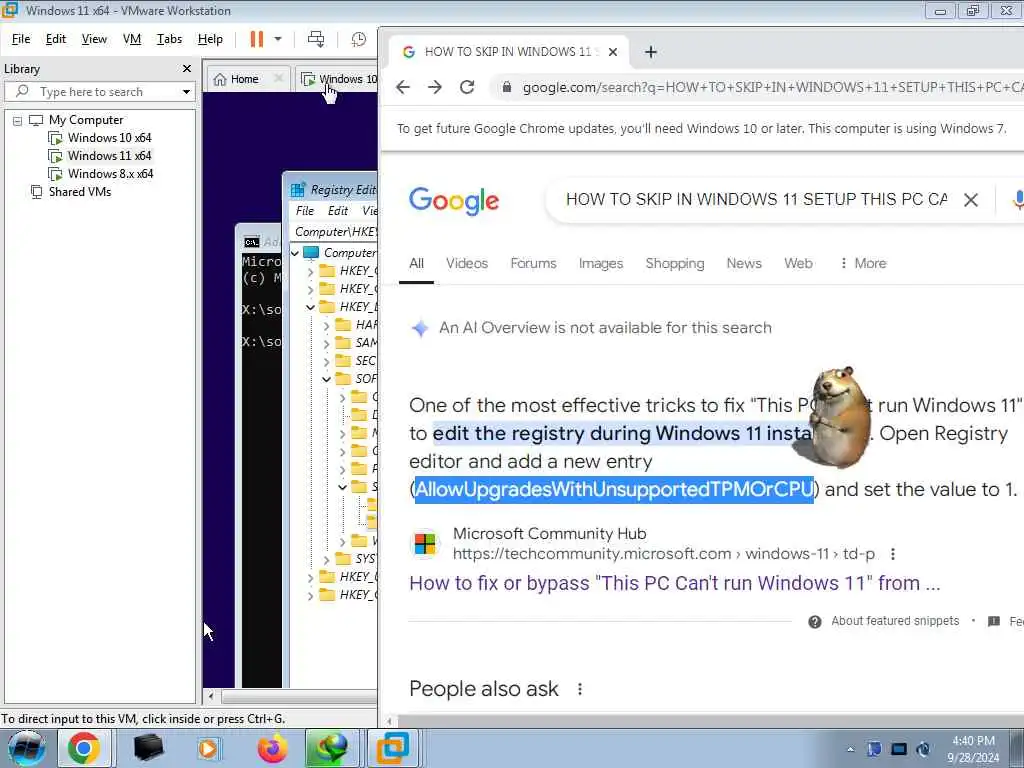The width and height of the screenshot is (1024, 768).
Task: Open the VMware Edit menu
Action: tap(56, 39)
